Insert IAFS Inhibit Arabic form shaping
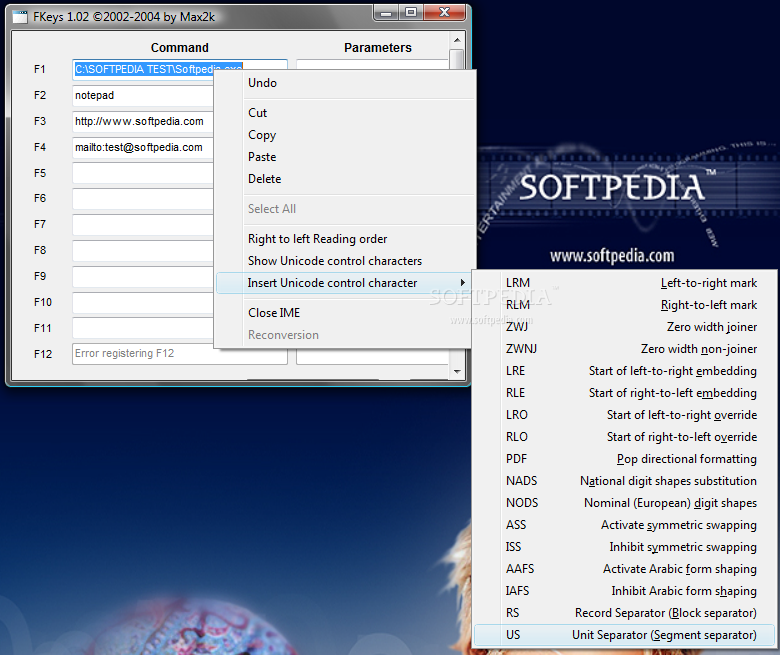780x655 pixels. (x=625, y=591)
